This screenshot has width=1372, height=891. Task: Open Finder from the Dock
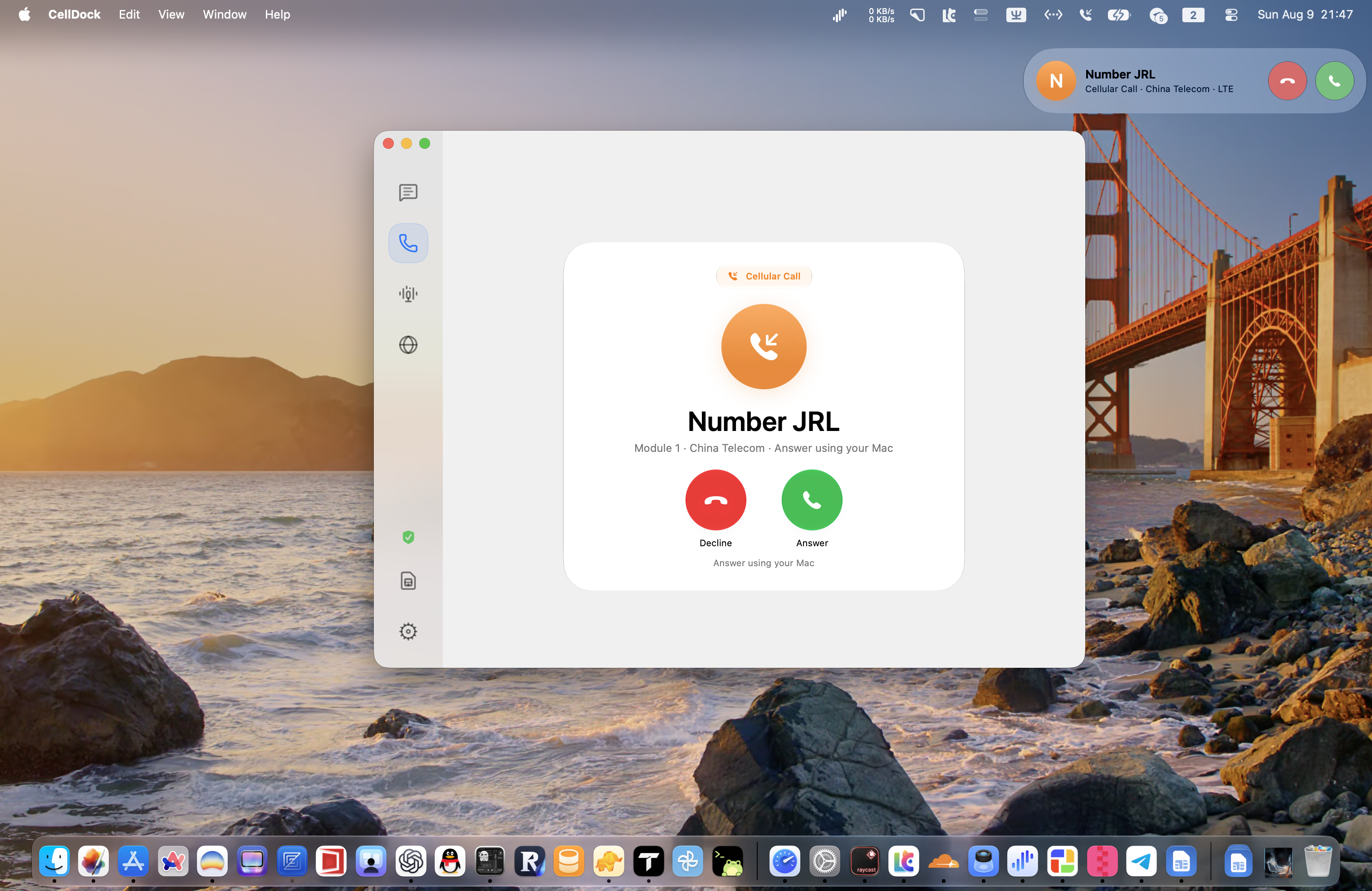pyautogui.click(x=54, y=862)
